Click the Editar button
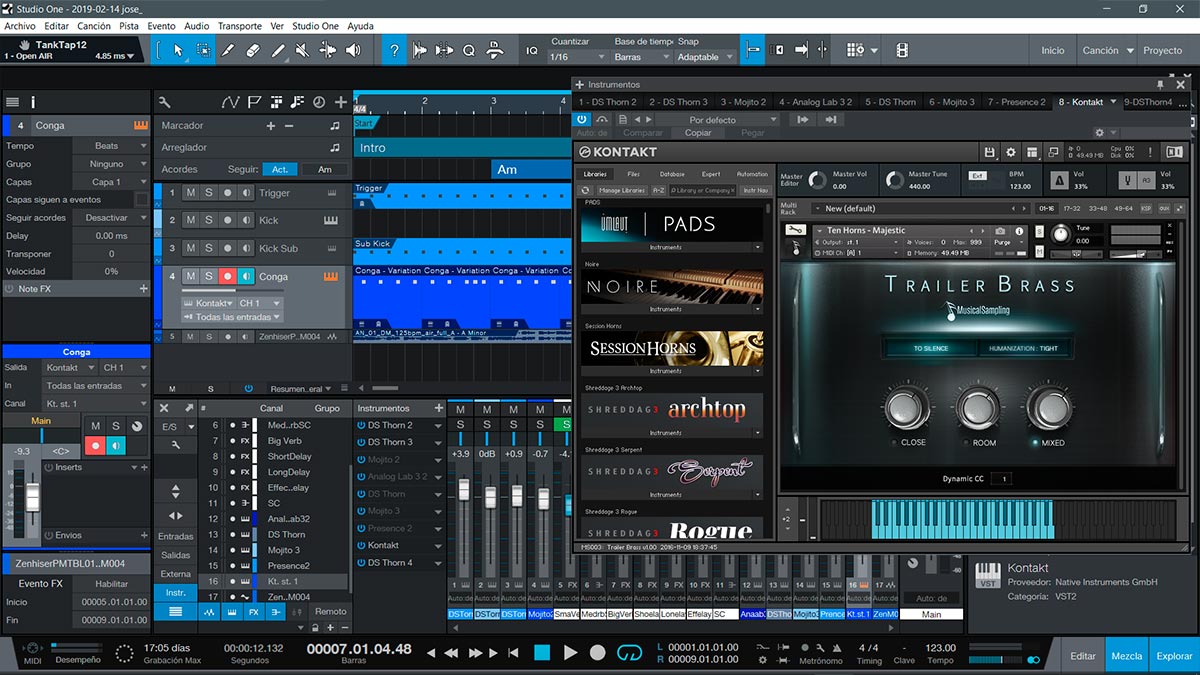 tap(1083, 656)
